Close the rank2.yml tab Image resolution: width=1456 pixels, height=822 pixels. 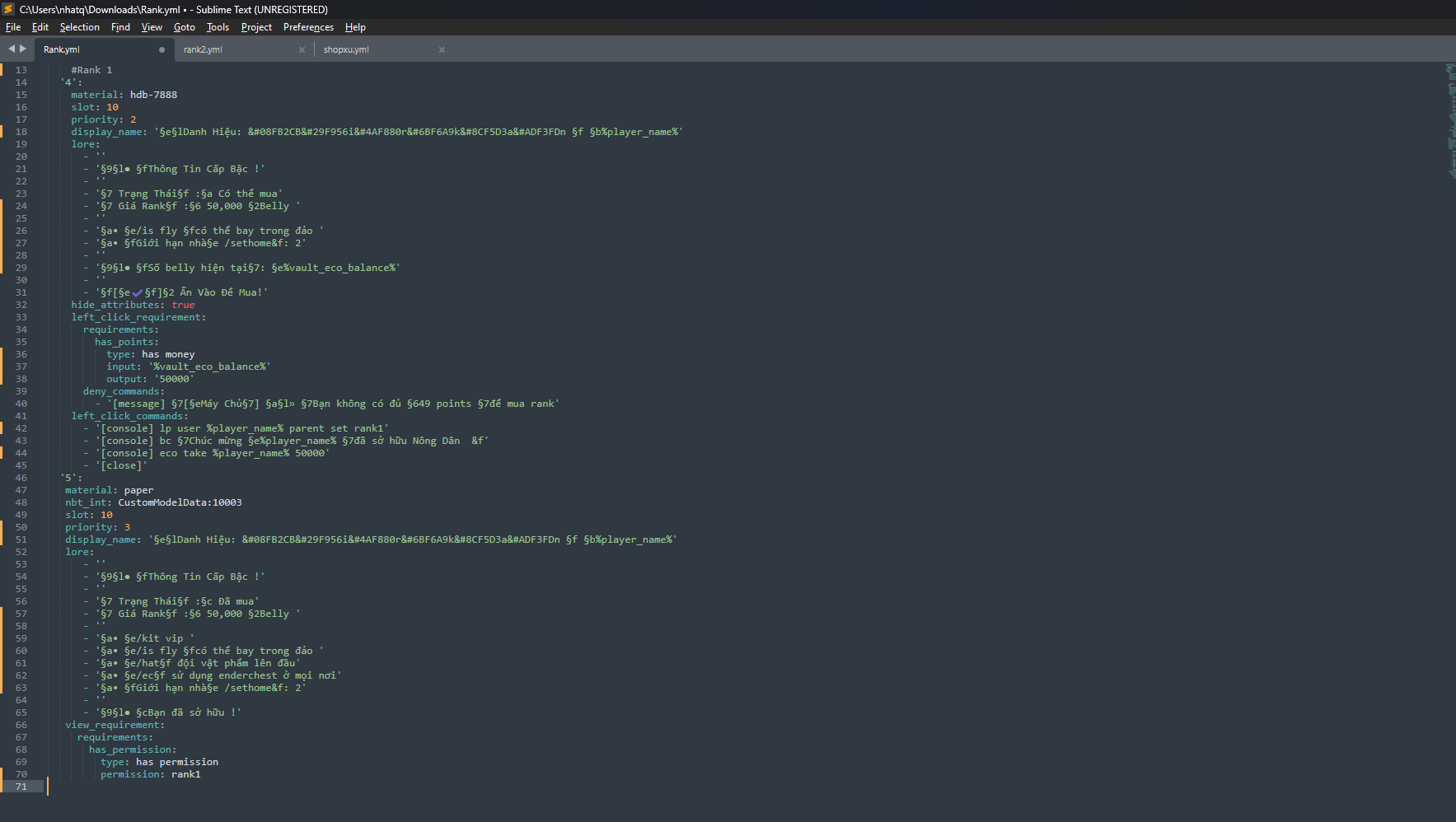point(302,50)
